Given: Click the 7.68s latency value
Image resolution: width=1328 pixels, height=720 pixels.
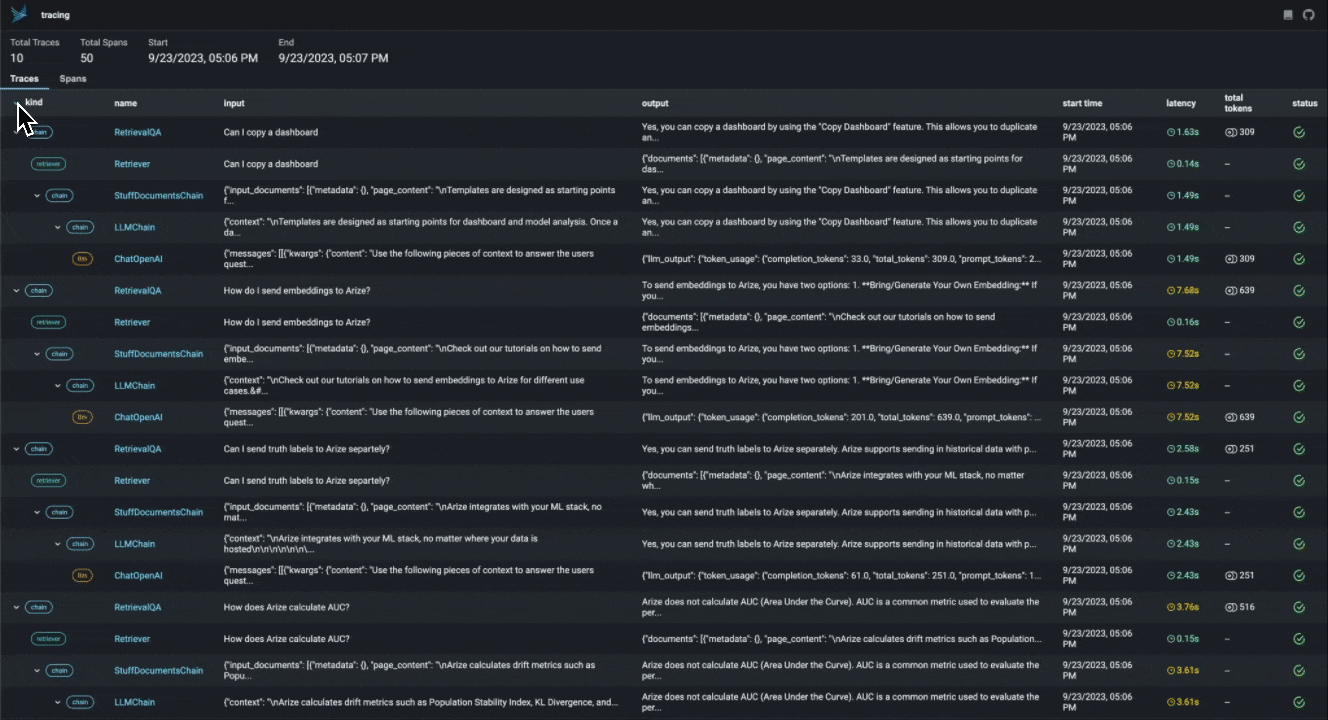Looking at the screenshot, I should tap(1188, 291).
